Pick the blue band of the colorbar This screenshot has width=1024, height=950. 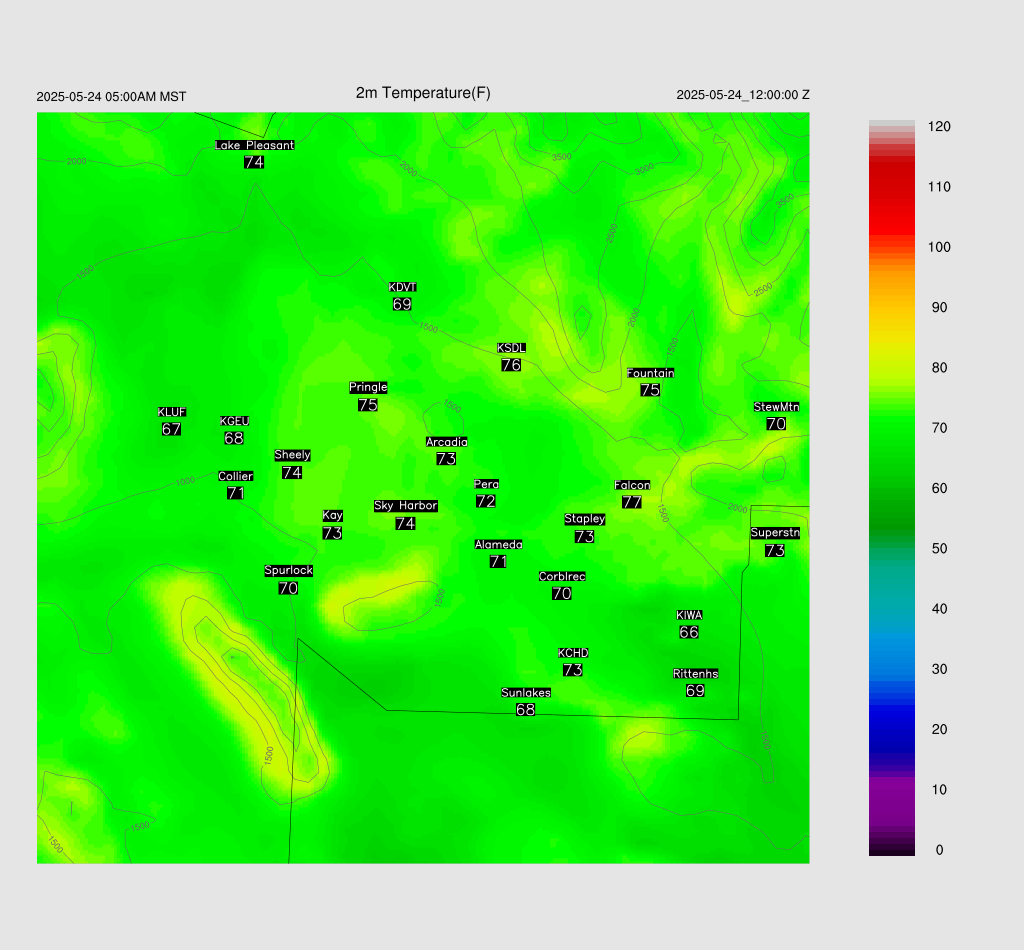coord(891,718)
